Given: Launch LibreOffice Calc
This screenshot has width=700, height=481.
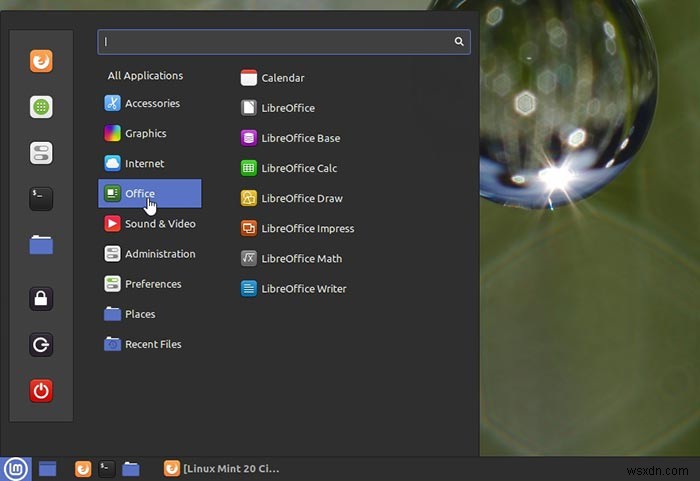Looking at the screenshot, I should (289, 168).
